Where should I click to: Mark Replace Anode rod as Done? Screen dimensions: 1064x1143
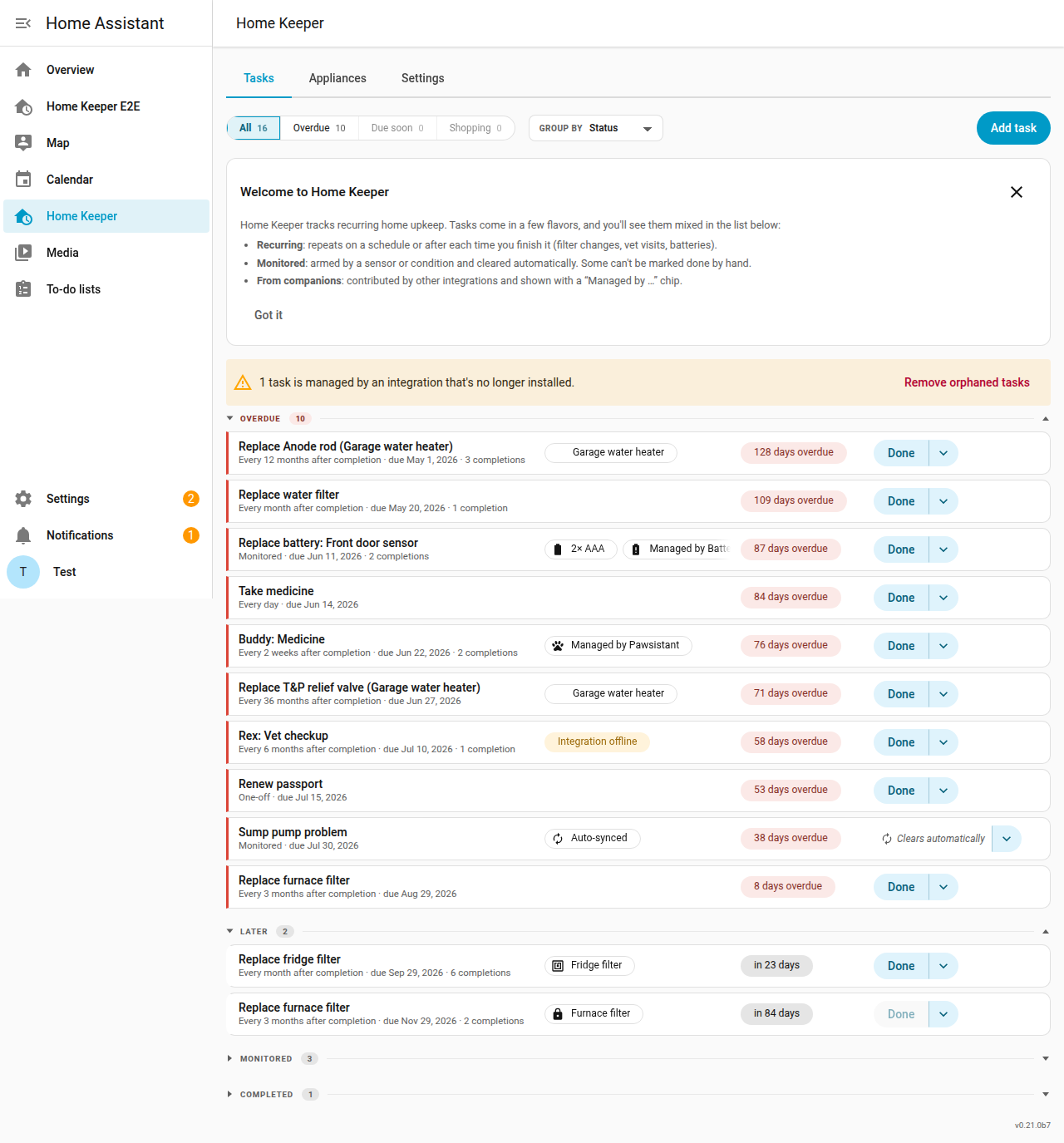[x=901, y=453]
